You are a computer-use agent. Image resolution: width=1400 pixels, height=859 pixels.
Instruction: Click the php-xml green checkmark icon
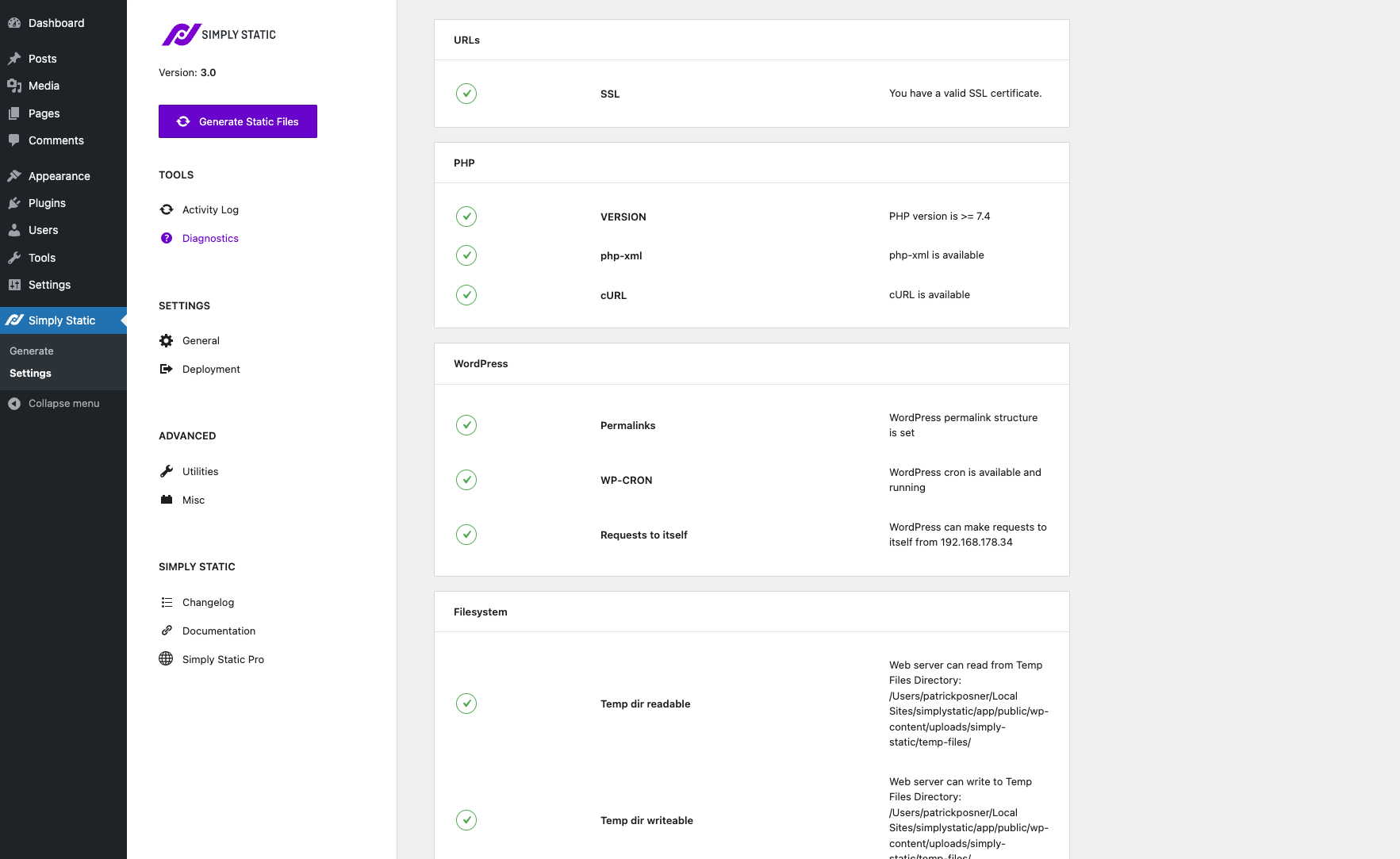tap(466, 255)
